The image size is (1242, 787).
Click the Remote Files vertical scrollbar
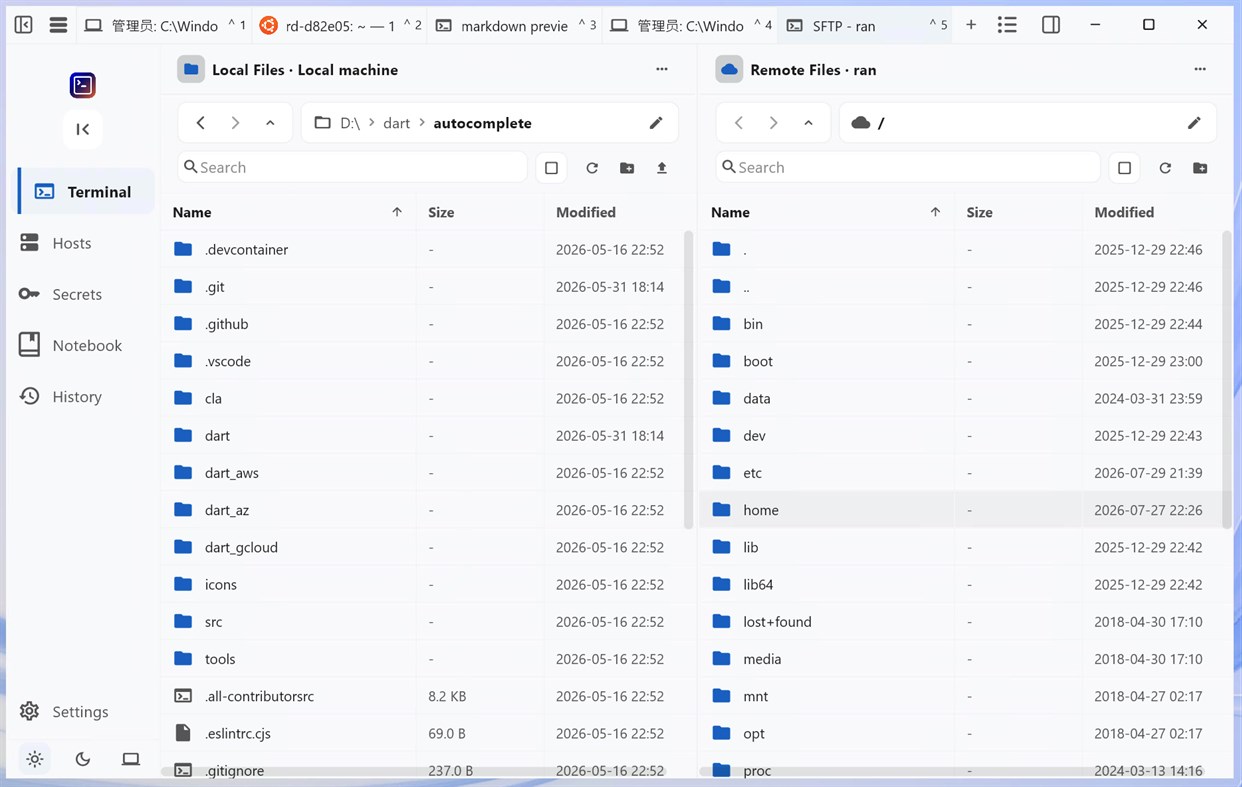click(1227, 380)
